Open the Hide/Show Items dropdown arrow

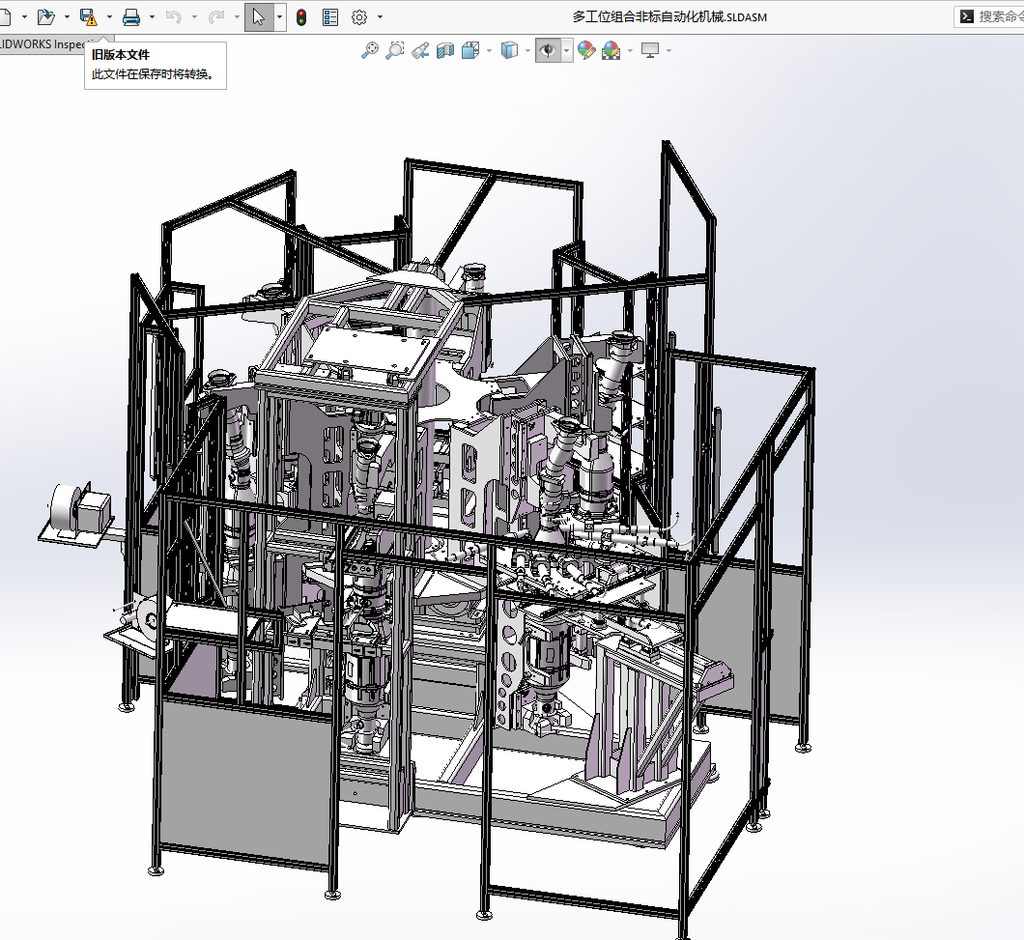click(567, 50)
